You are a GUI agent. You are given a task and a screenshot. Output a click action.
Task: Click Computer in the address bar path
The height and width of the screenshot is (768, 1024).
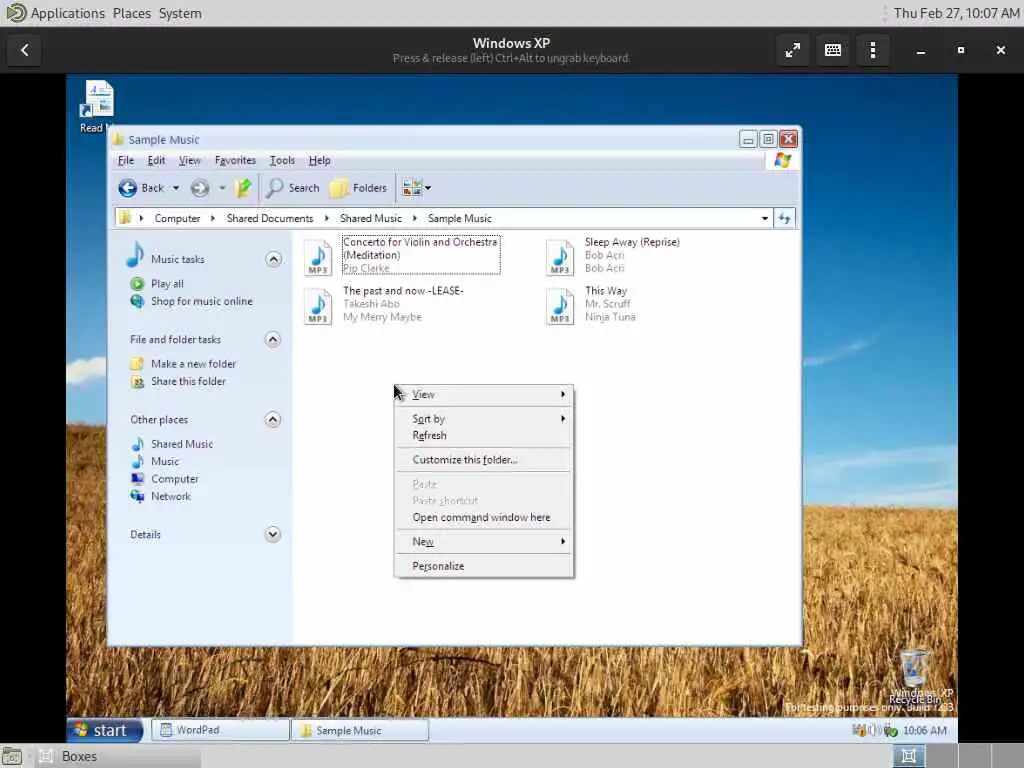point(177,218)
